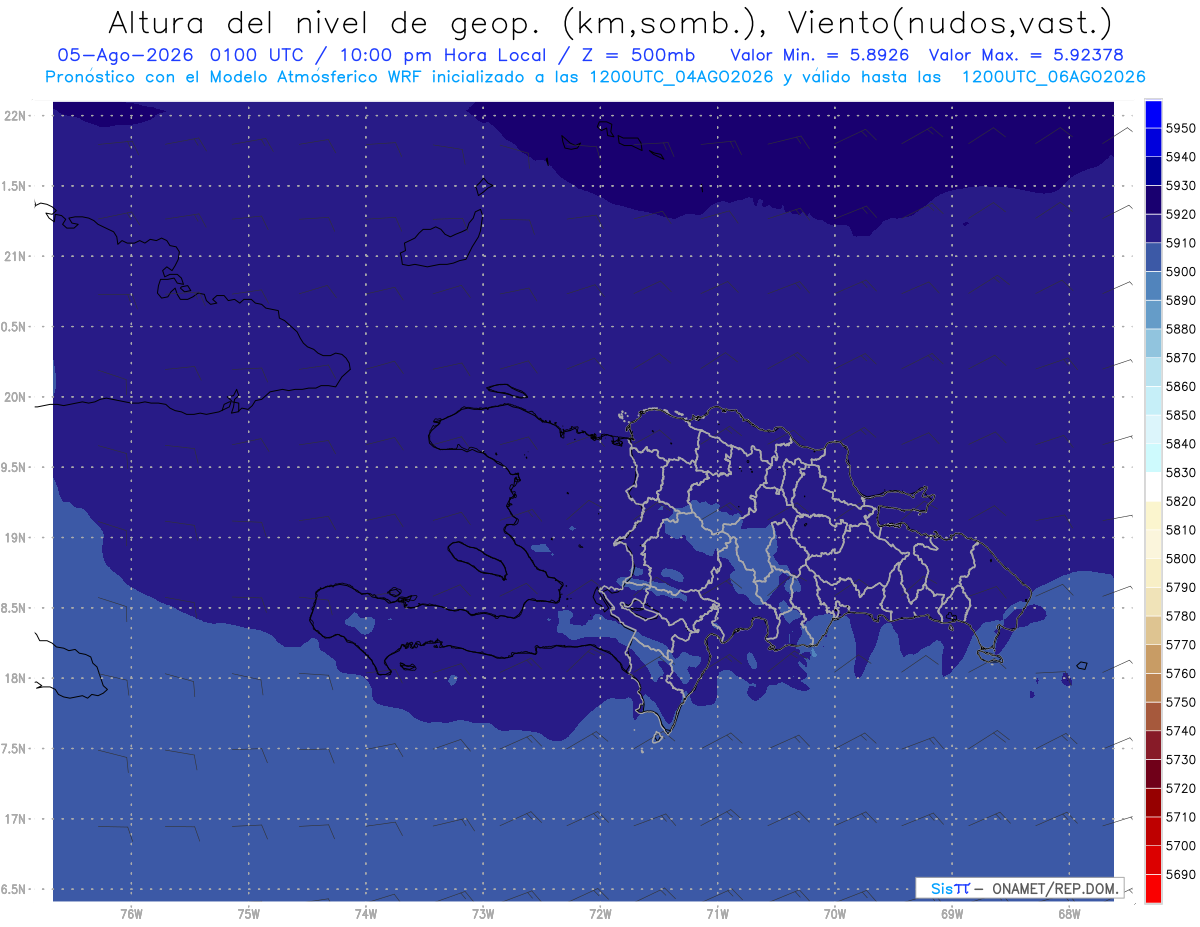Click the 69W longitude label

pyautogui.click(x=951, y=913)
